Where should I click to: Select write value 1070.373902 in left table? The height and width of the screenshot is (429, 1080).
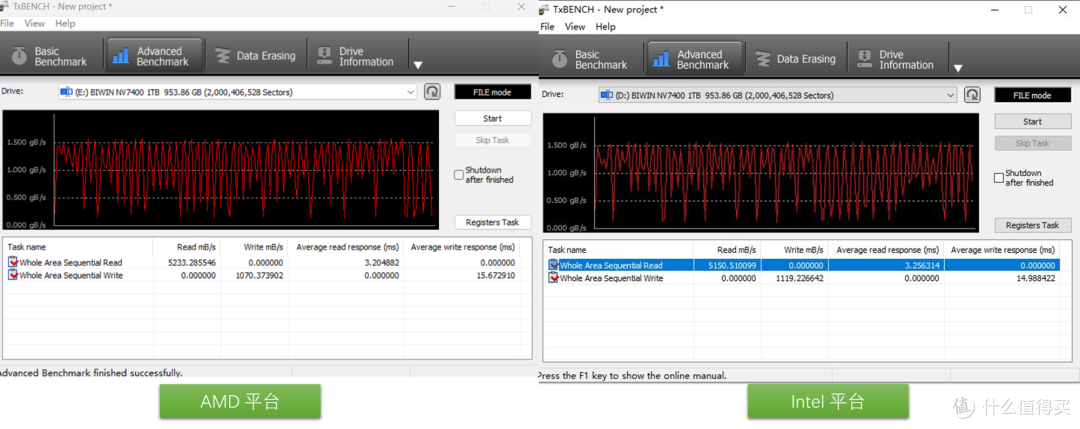pos(258,275)
